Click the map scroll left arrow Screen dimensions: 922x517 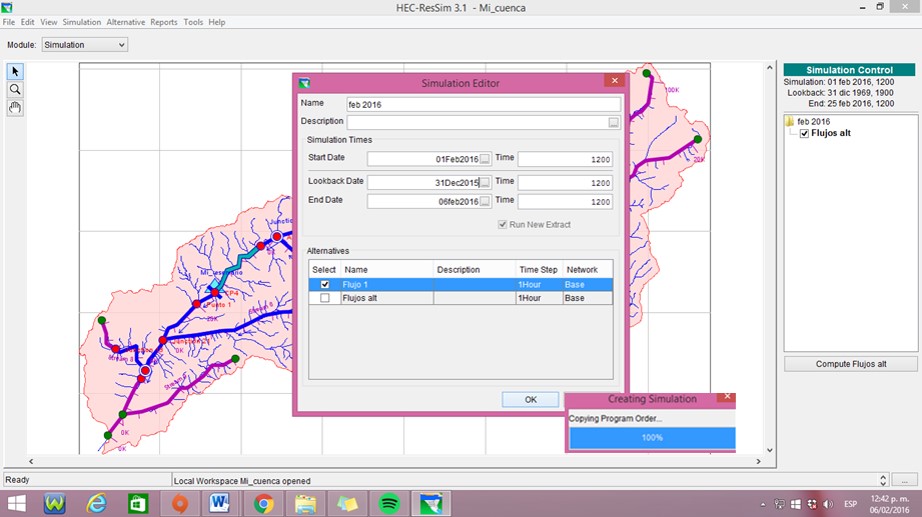(31, 462)
